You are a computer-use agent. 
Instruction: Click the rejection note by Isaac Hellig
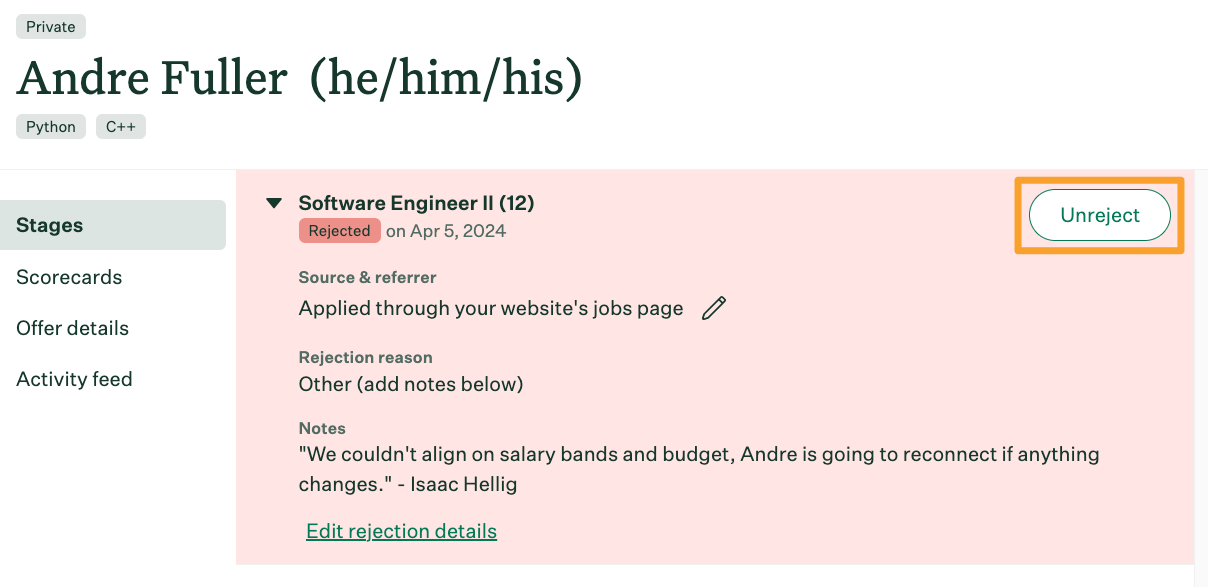tap(699, 470)
